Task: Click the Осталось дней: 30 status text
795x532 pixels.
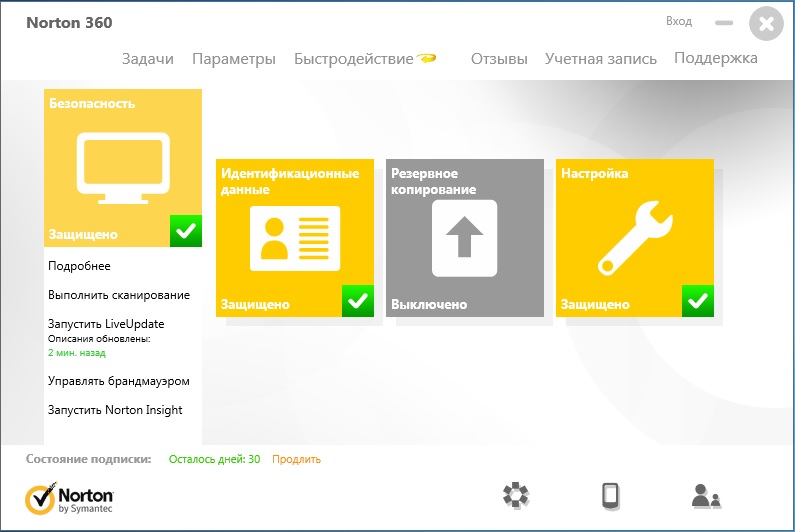Action: pyautogui.click(x=214, y=459)
